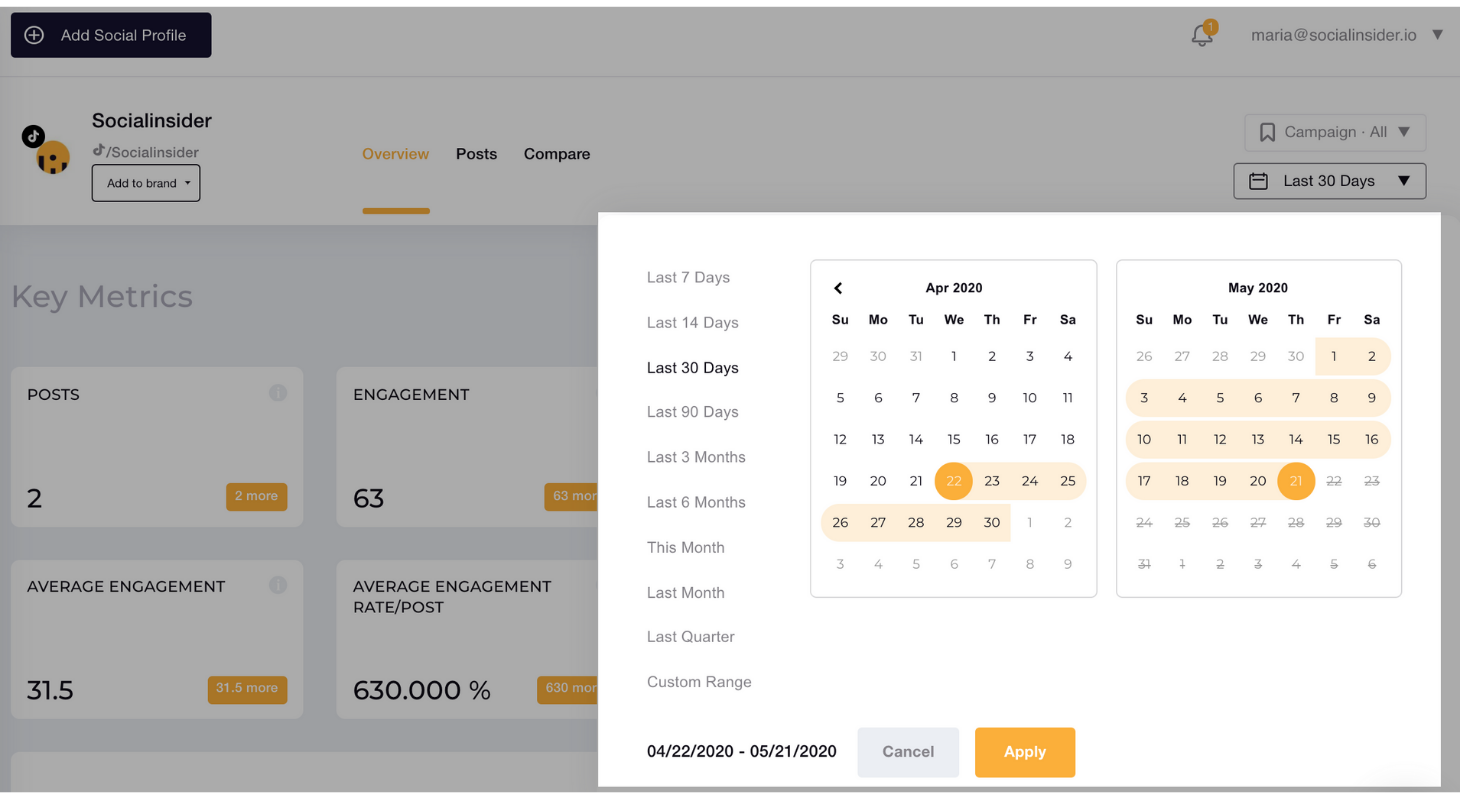This screenshot has height=800, width=1460.
Task: Pick April 26 in the Apr 2020 calendar
Action: tap(840, 522)
